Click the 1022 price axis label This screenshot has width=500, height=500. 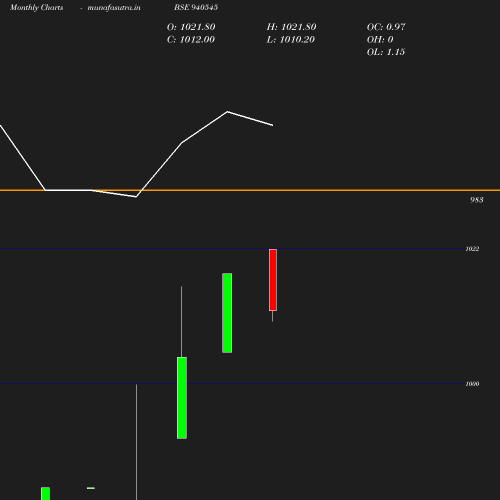click(472, 249)
